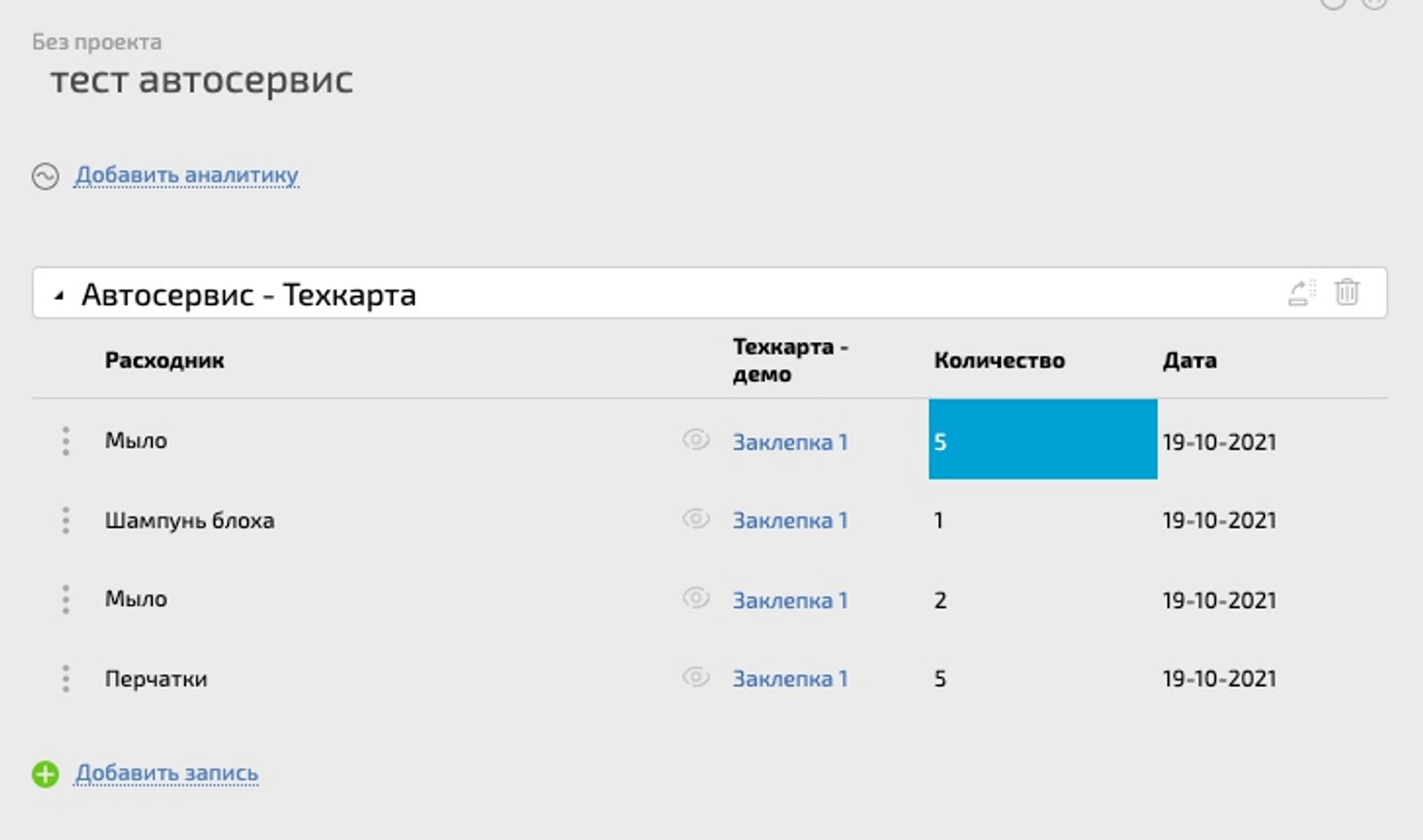Collapse the Автосервис - Техкарта section triangle
1423x840 pixels.
(58, 295)
